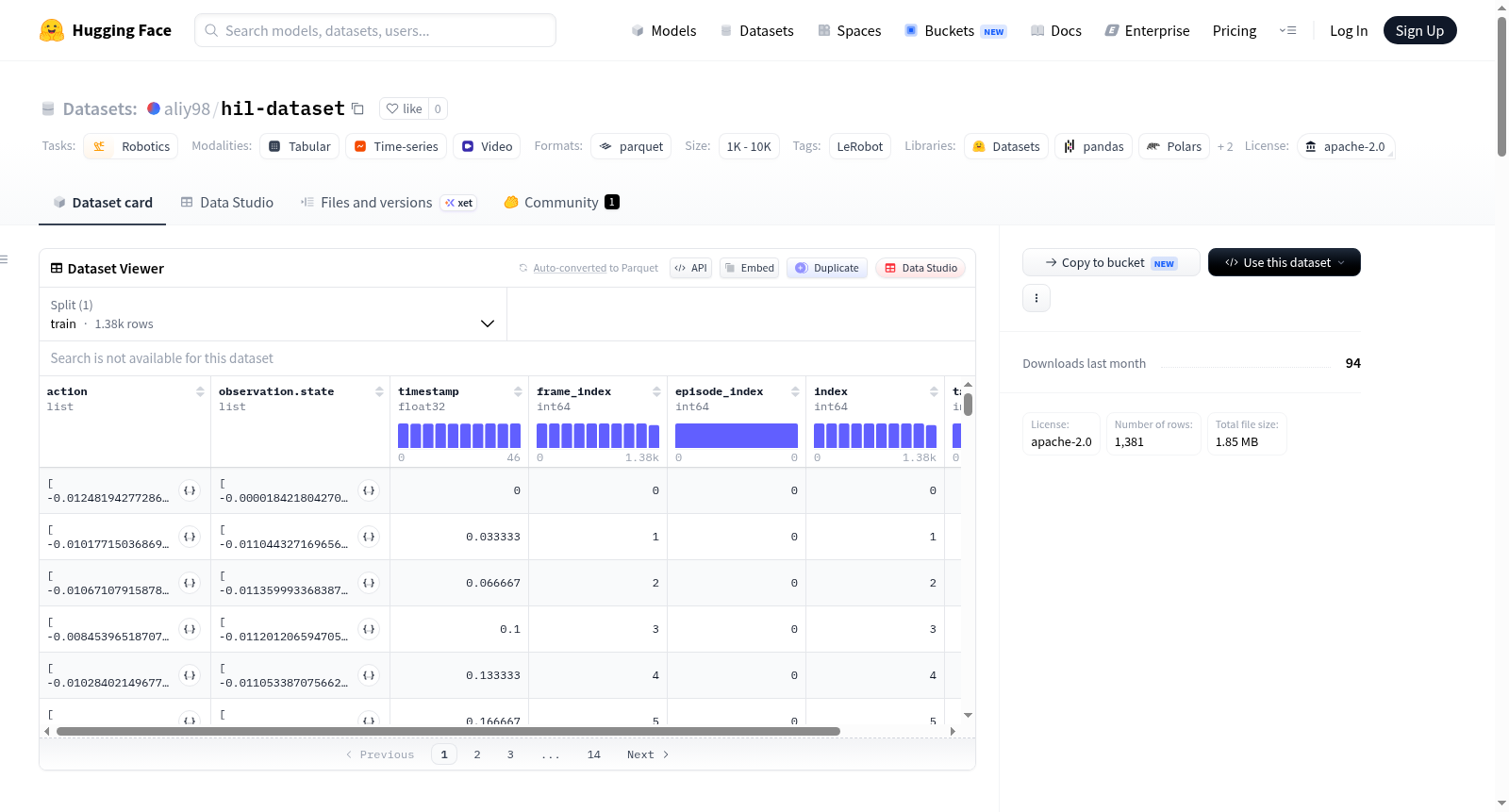Open the Use this dataset dropdown
The width and height of the screenshot is (1509, 812).
tap(1285, 262)
